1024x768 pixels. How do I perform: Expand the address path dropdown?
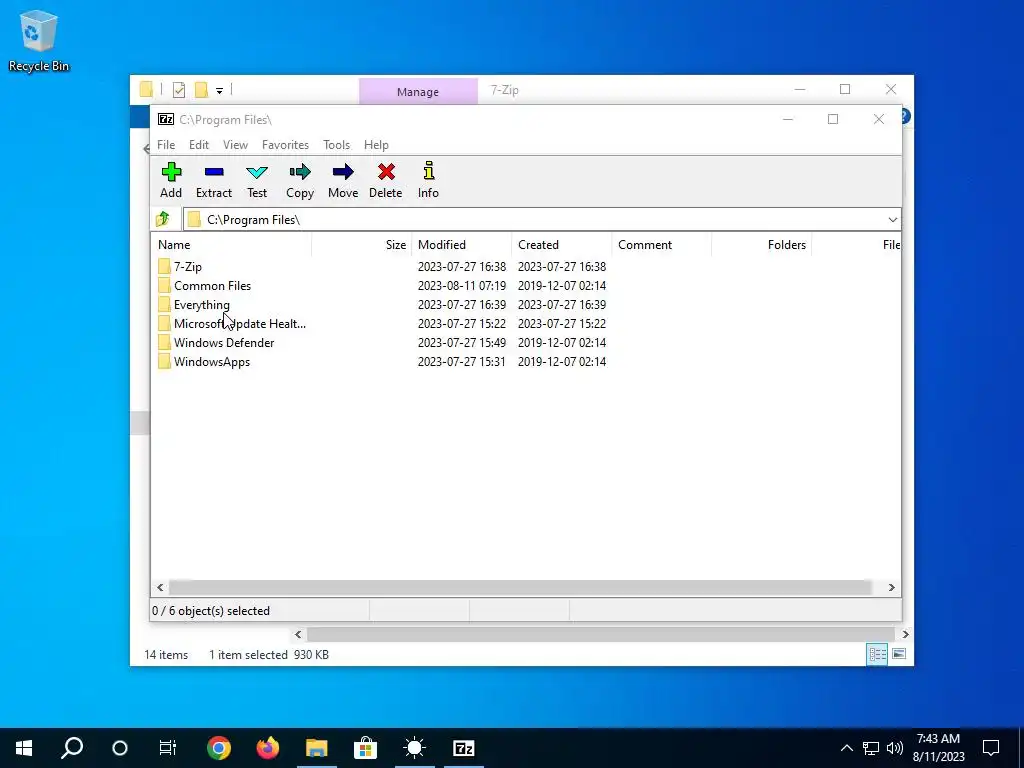[893, 219]
